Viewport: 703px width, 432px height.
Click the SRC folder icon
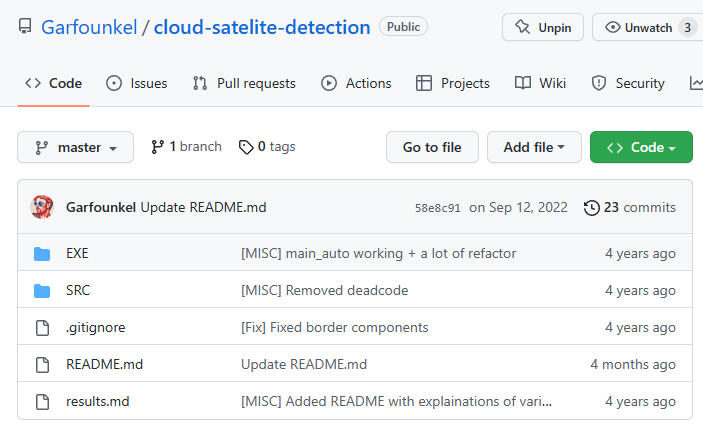click(x=42, y=291)
